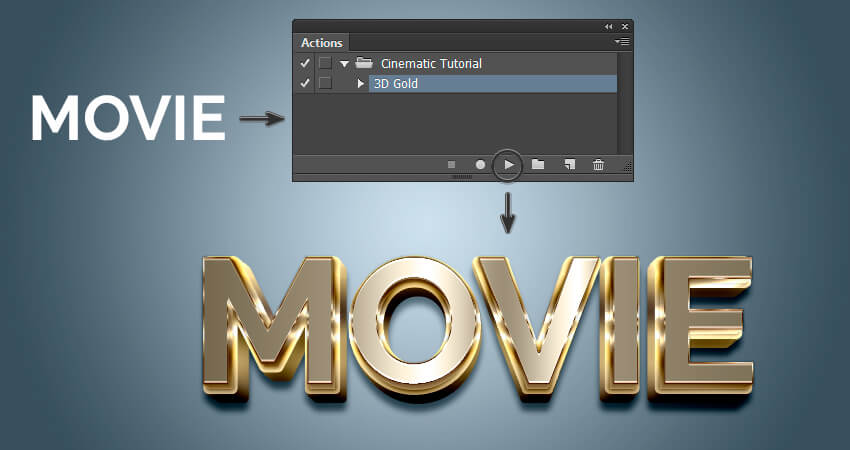
Task: Delete action using the trash icon
Action: (598, 165)
